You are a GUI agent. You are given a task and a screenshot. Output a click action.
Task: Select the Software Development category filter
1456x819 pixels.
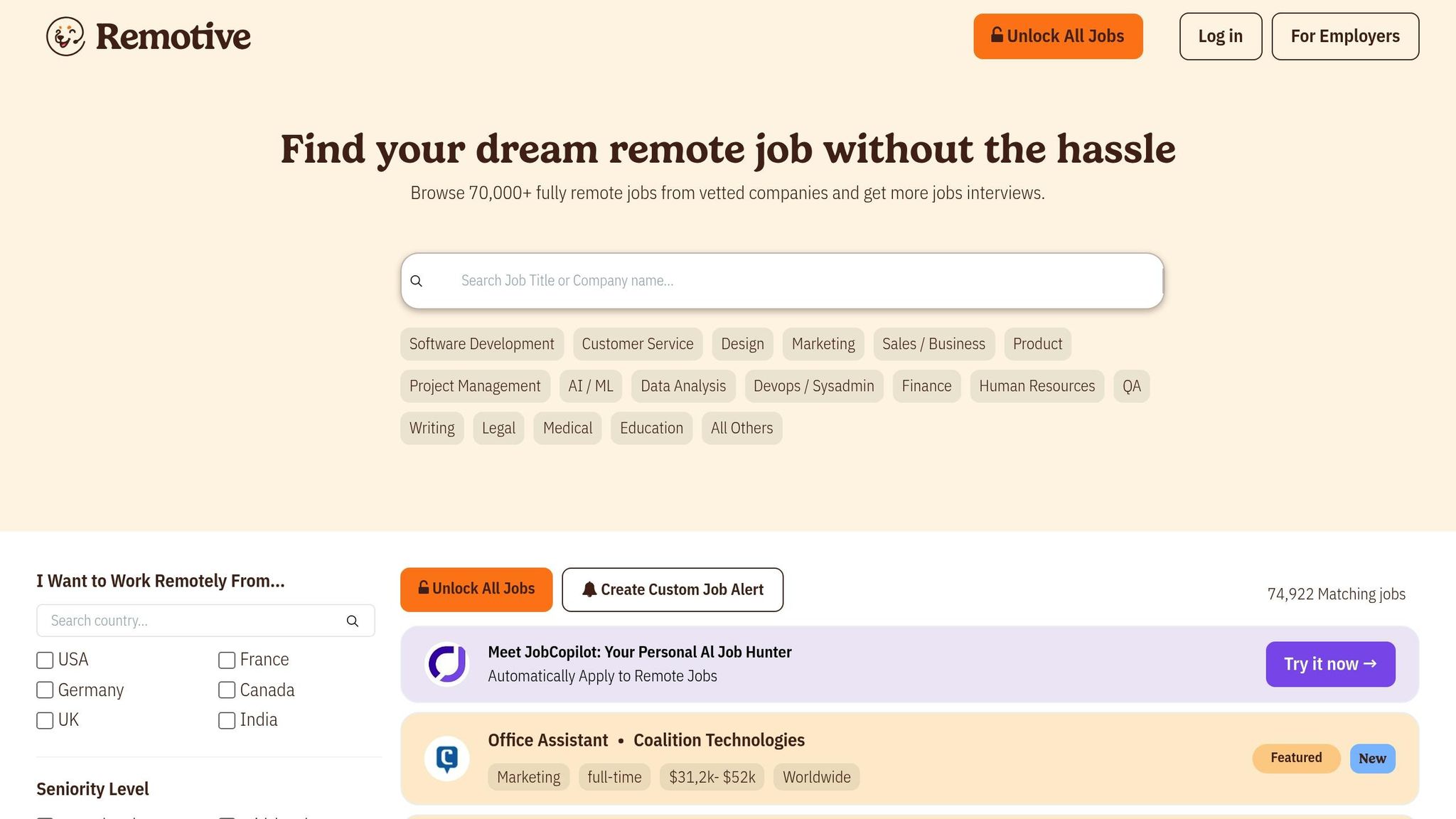[x=481, y=343]
